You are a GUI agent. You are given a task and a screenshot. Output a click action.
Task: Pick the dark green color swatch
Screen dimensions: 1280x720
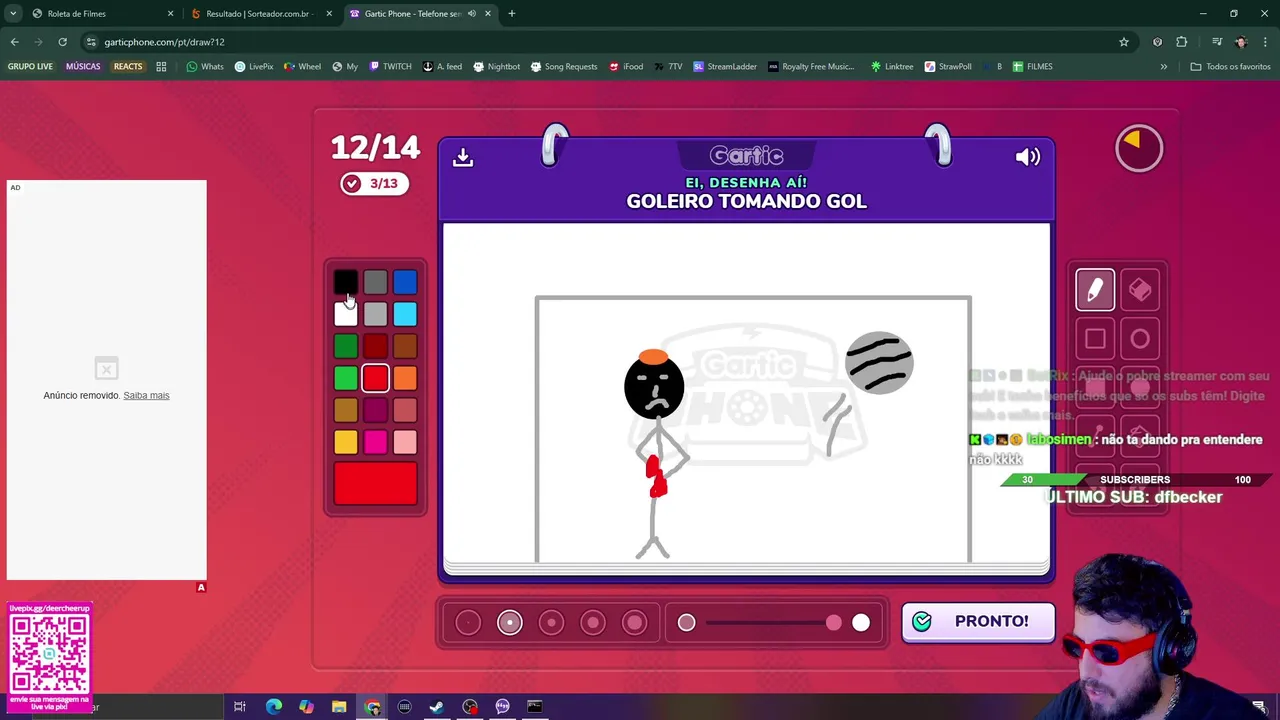pos(345,347)
